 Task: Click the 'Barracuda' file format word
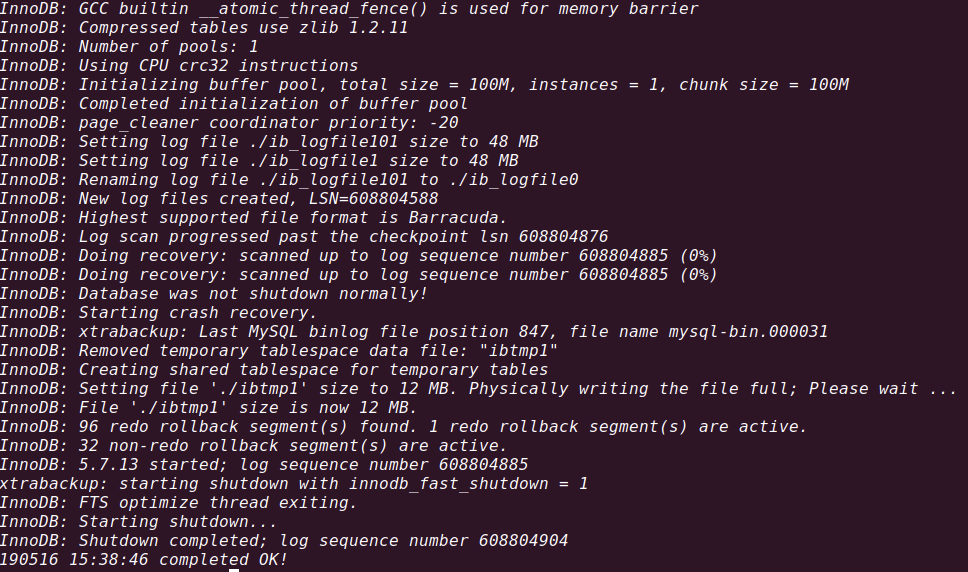(x=486, y=217)
